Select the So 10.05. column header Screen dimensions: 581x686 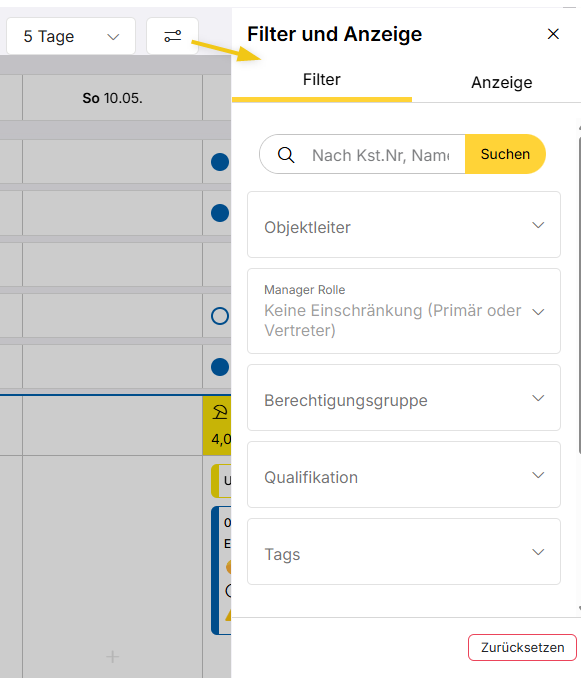pos(112,98)
